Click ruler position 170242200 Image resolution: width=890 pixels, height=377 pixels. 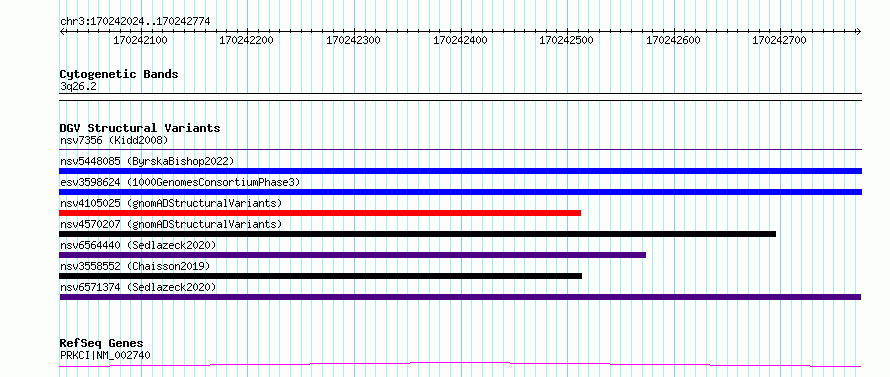[246, 40]
